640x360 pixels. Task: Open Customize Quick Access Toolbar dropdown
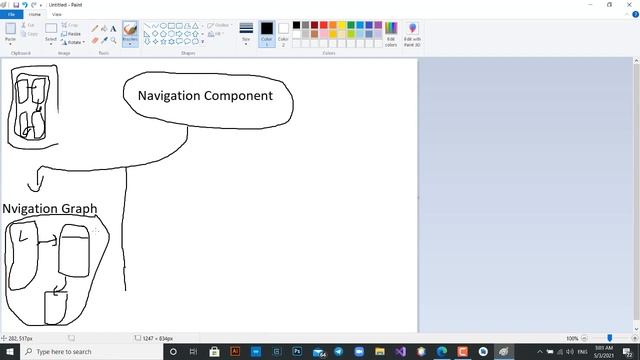click(x=41, y=5)
